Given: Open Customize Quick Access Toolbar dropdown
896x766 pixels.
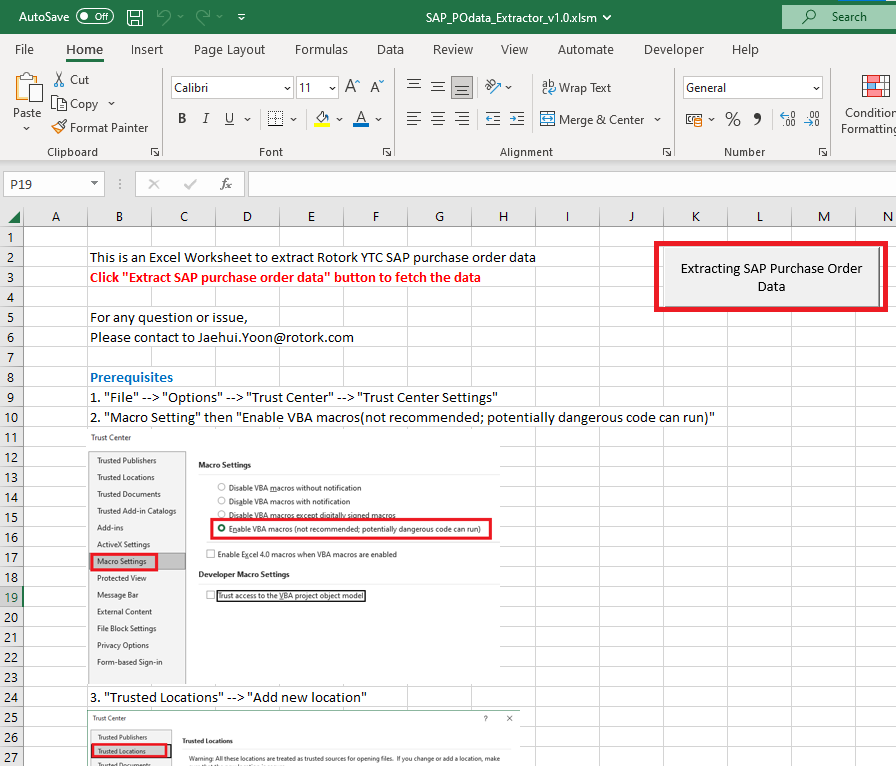Looking at the screenshot, I should [242, 17].
